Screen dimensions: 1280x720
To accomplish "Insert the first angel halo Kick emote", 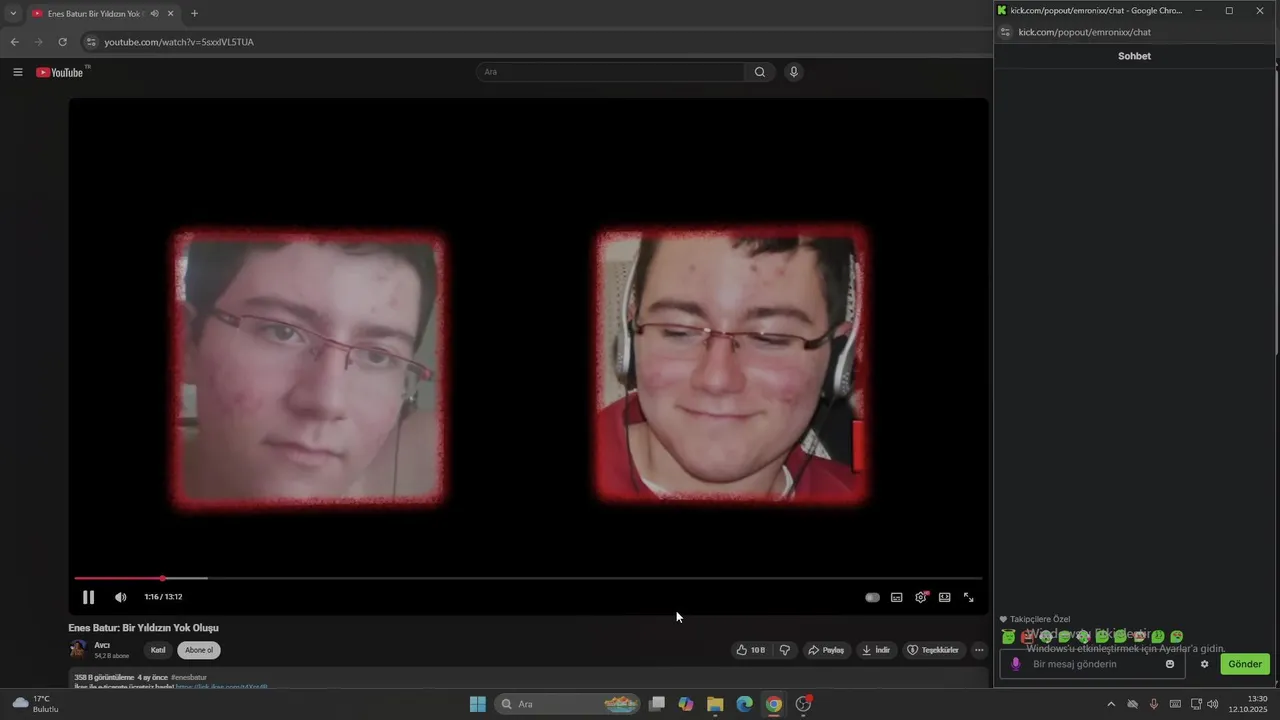I will tap(1008, 637).
